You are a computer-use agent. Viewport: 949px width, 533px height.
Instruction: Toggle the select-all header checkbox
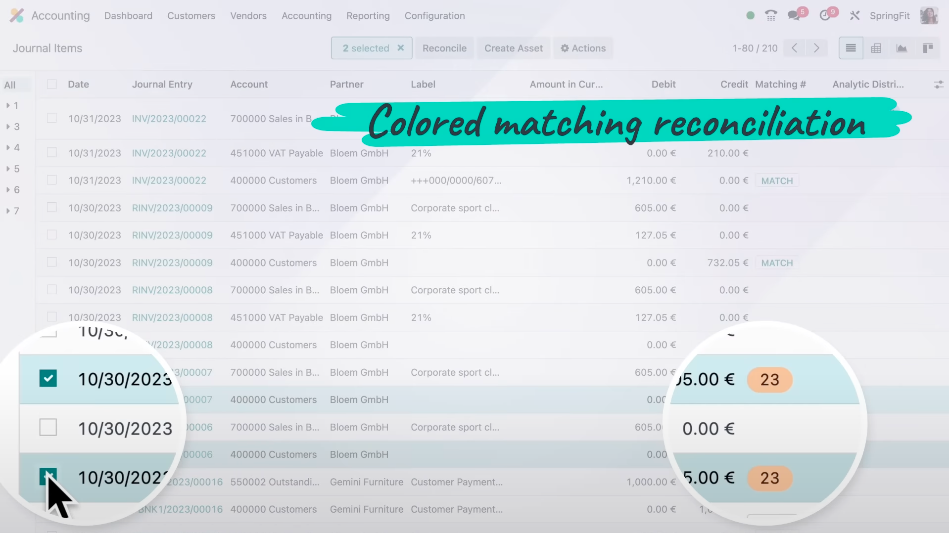(52, 84)
